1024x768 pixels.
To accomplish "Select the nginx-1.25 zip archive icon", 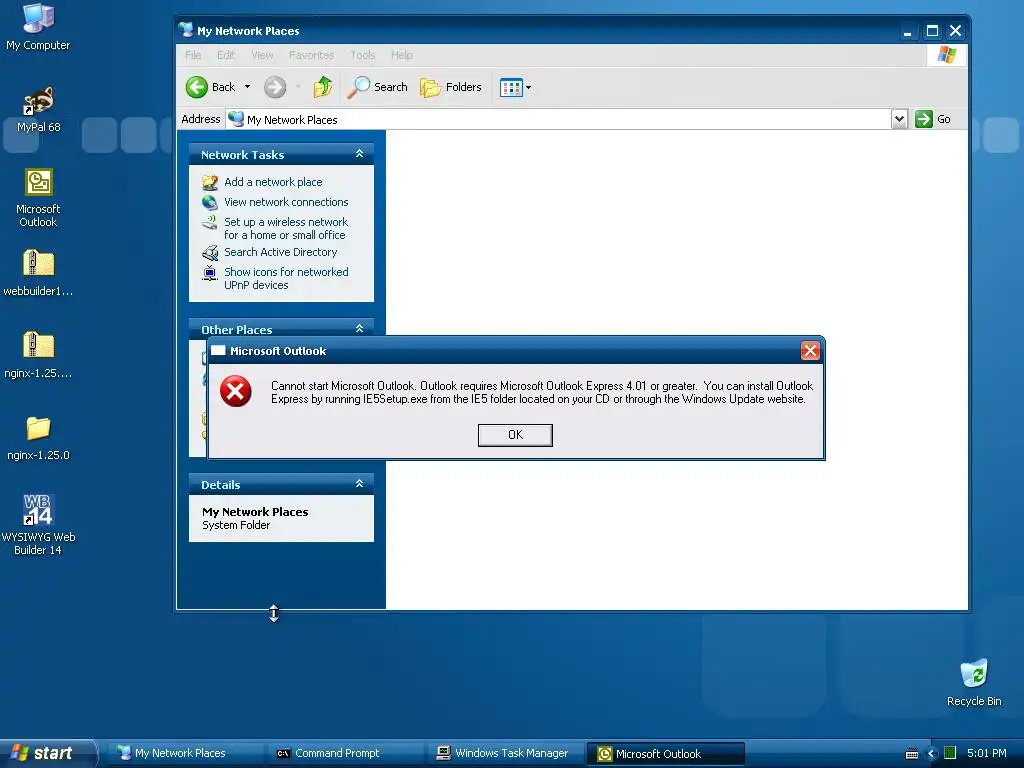I will 39,355.
